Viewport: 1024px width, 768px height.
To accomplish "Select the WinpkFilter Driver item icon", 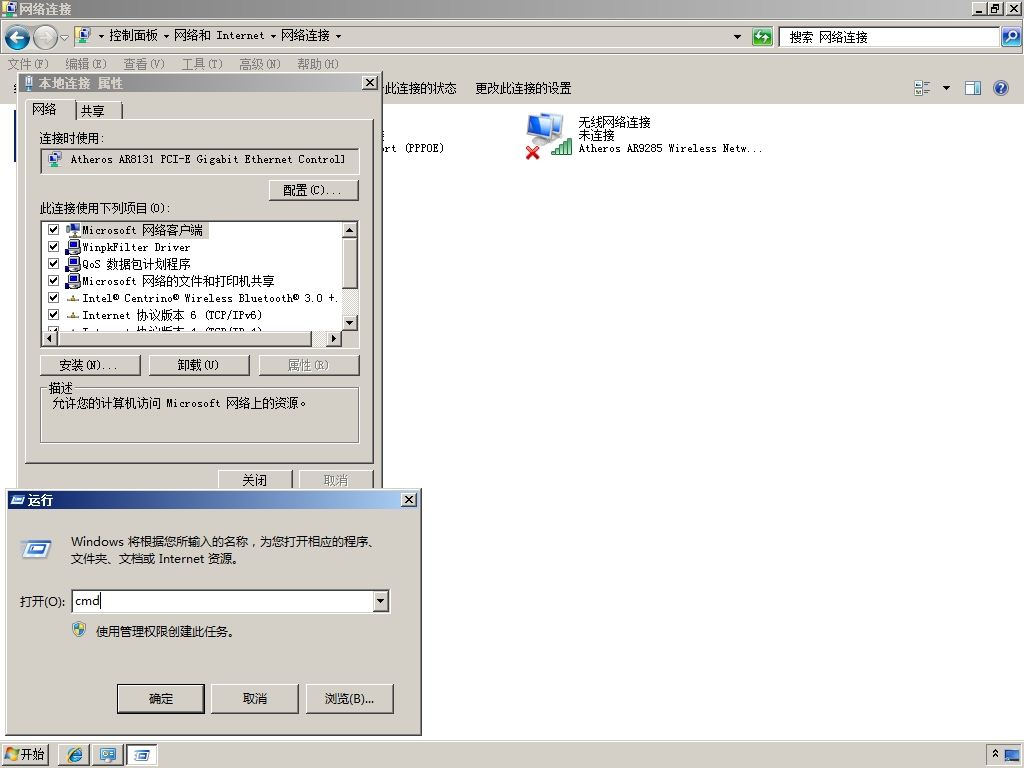I will coord(73,247).
